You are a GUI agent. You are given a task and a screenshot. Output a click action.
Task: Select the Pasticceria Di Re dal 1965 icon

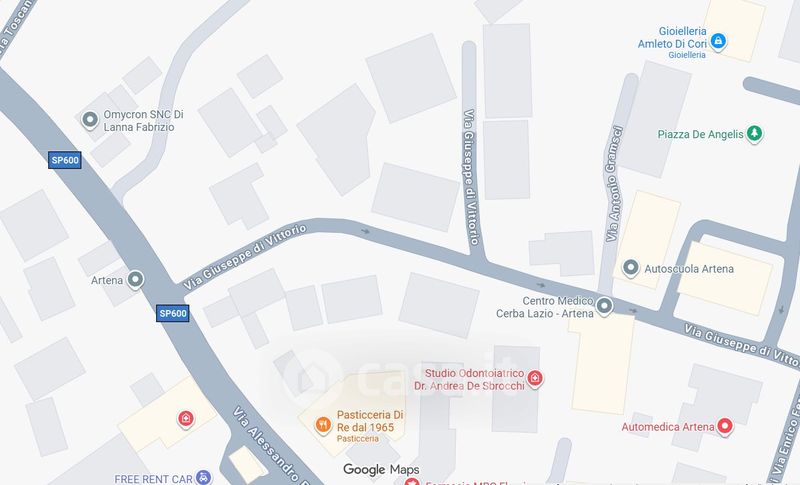(322, 424)
